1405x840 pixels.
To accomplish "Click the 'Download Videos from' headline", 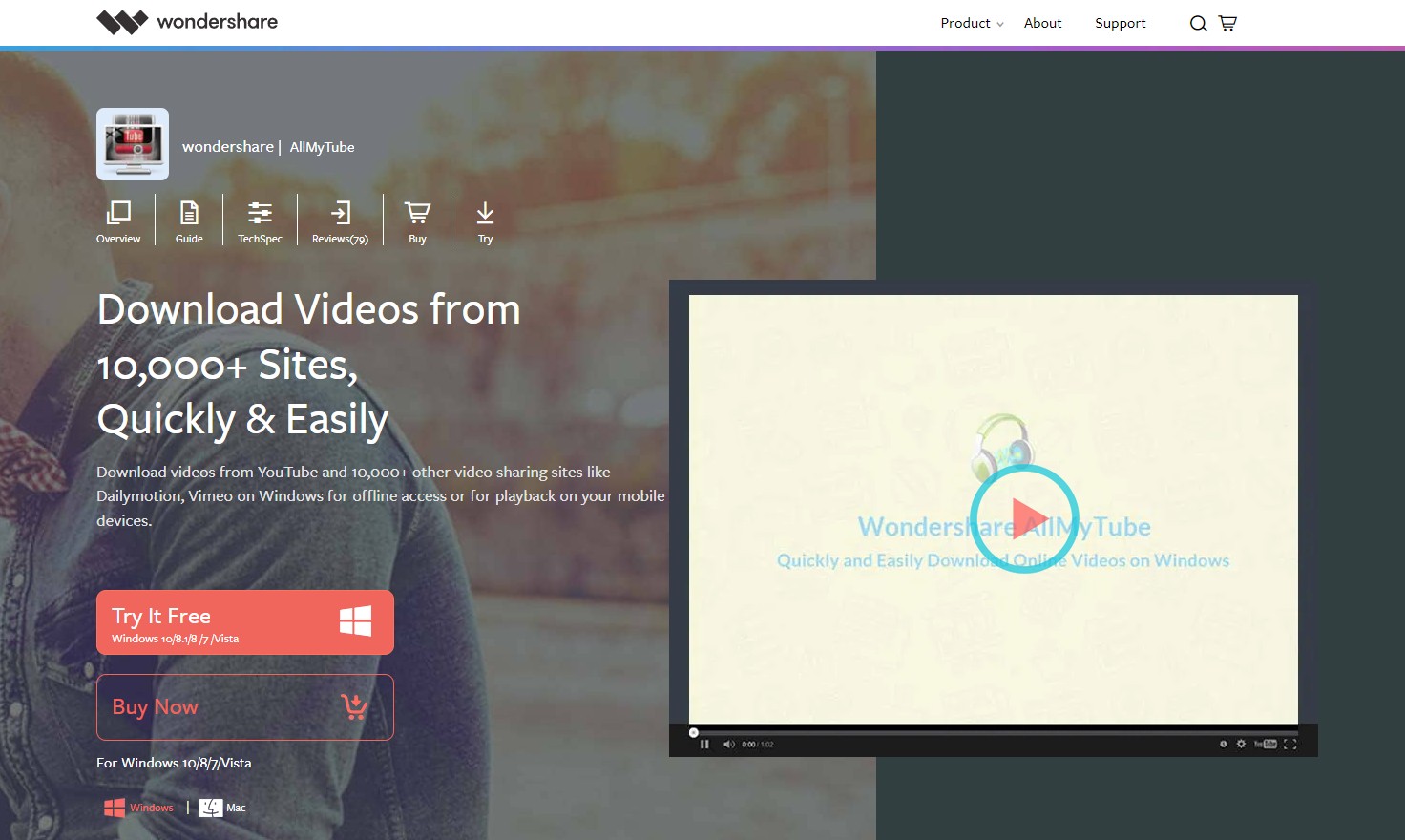I will coord(309,309).
